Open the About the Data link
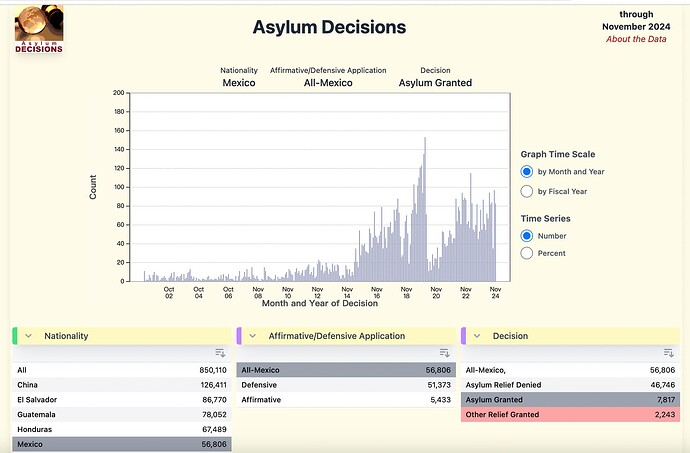This screenshot has width=690, height=453. coord(636,39)
